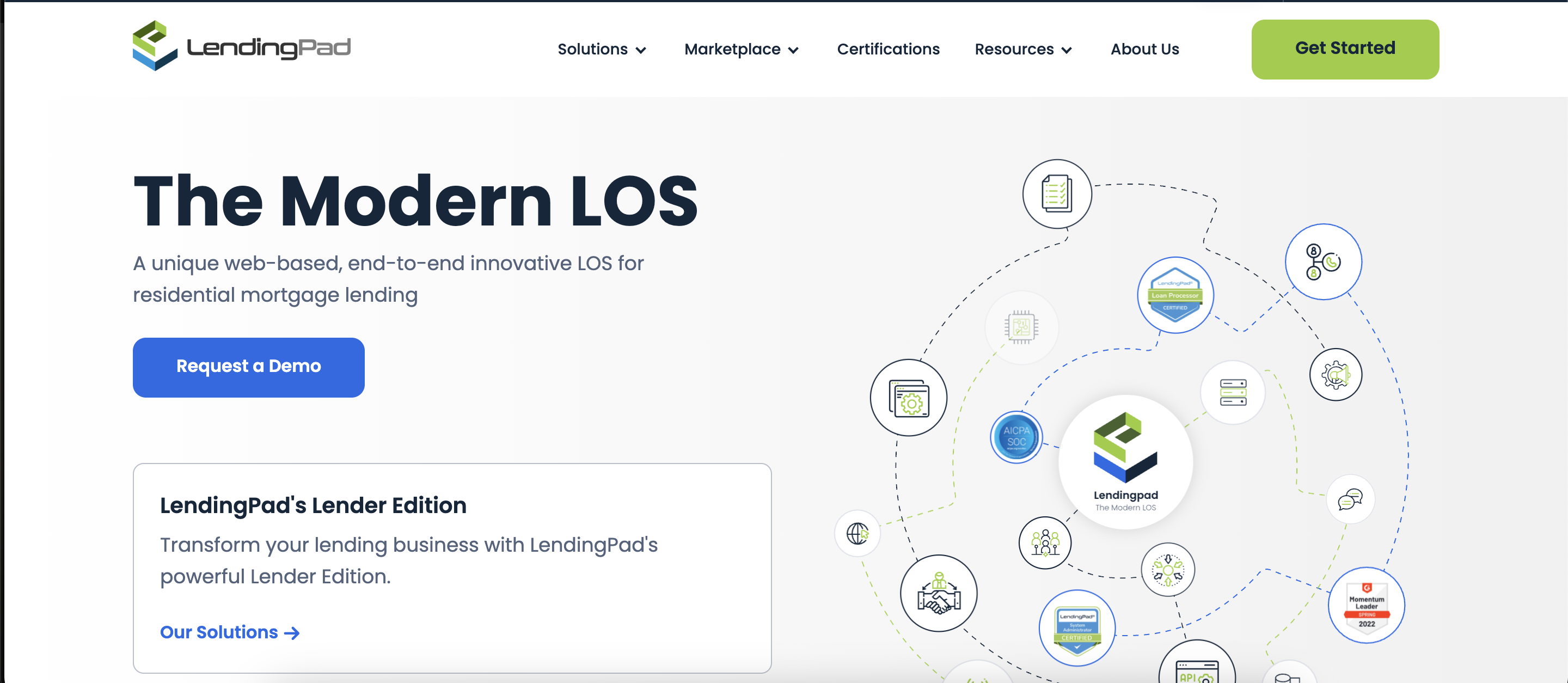Open the handshake partnership icon
Image resolution: width=1568 pixels, height=683 pixels.
click(939, 594)
